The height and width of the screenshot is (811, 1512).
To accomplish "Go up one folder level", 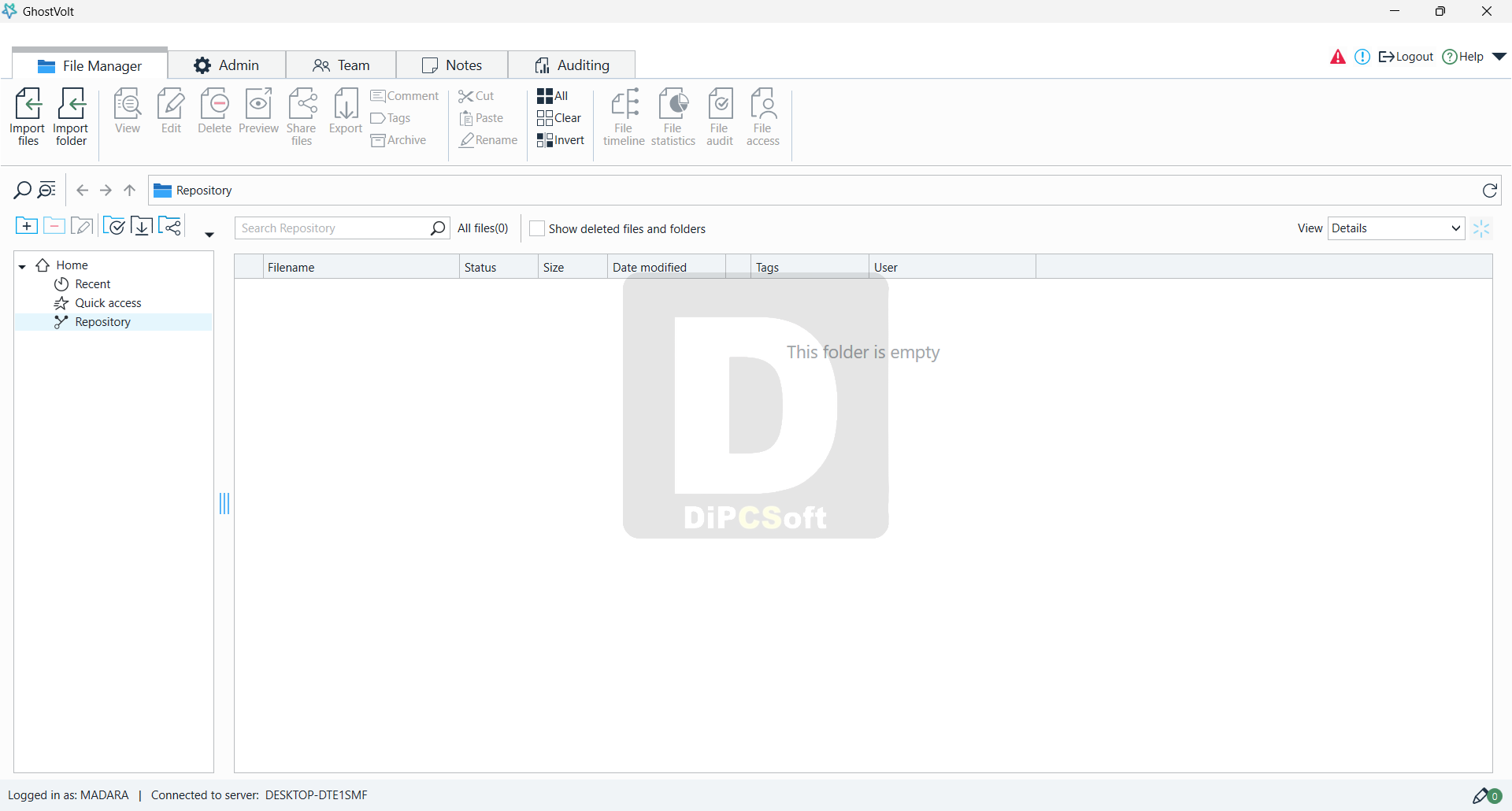I will click(130, 190).
